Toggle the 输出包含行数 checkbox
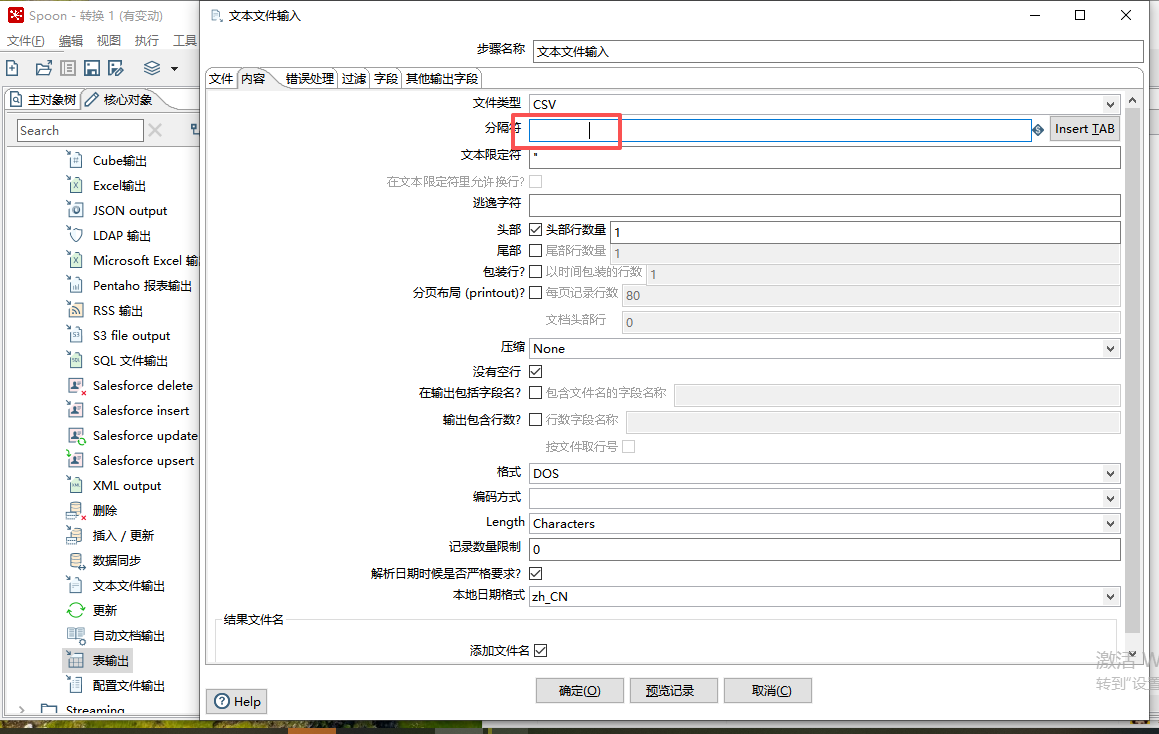 (536, 419)
